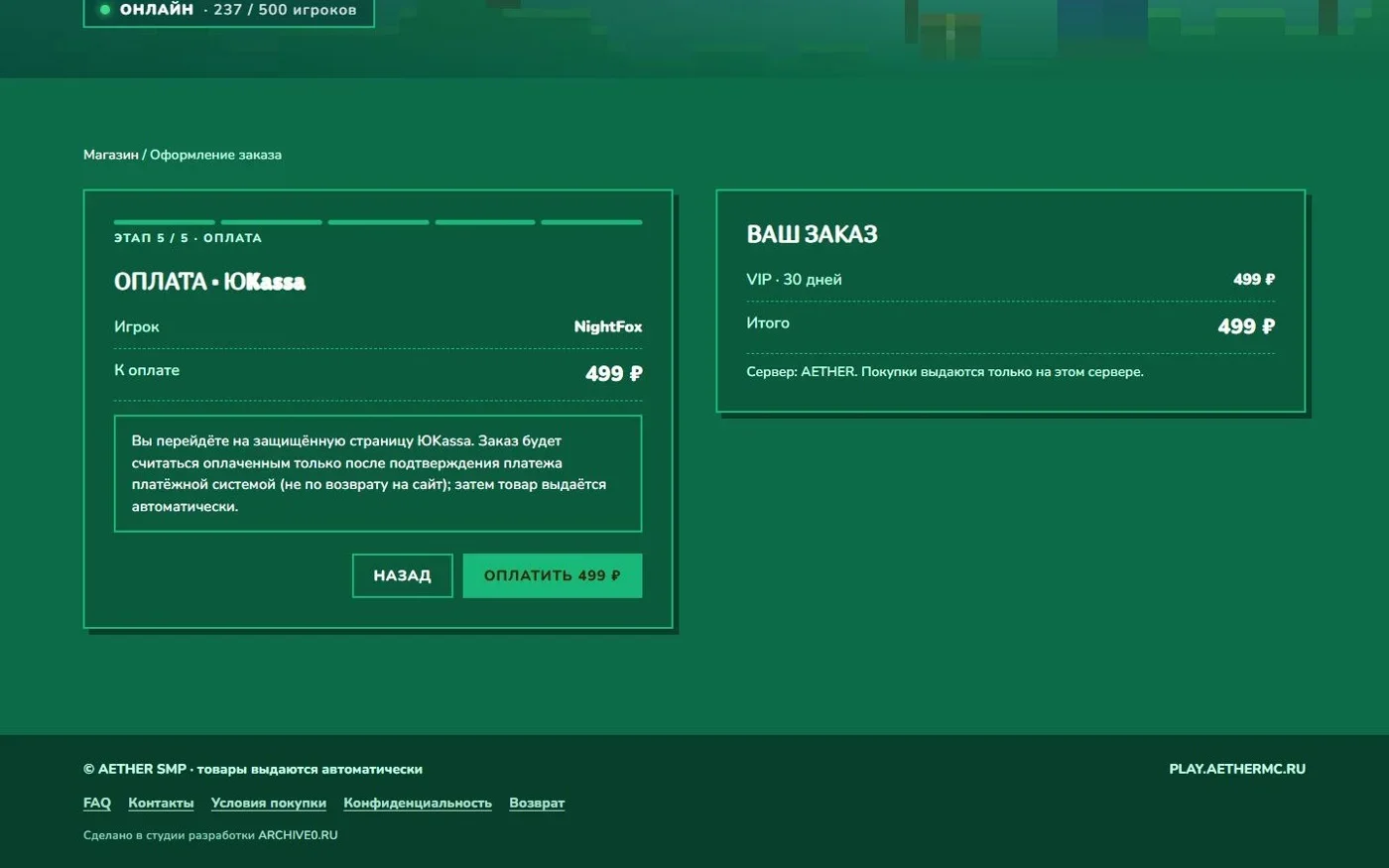Open Конфиденциальность footer link
Screen dimensions: 1389x868
pos(418,803)
